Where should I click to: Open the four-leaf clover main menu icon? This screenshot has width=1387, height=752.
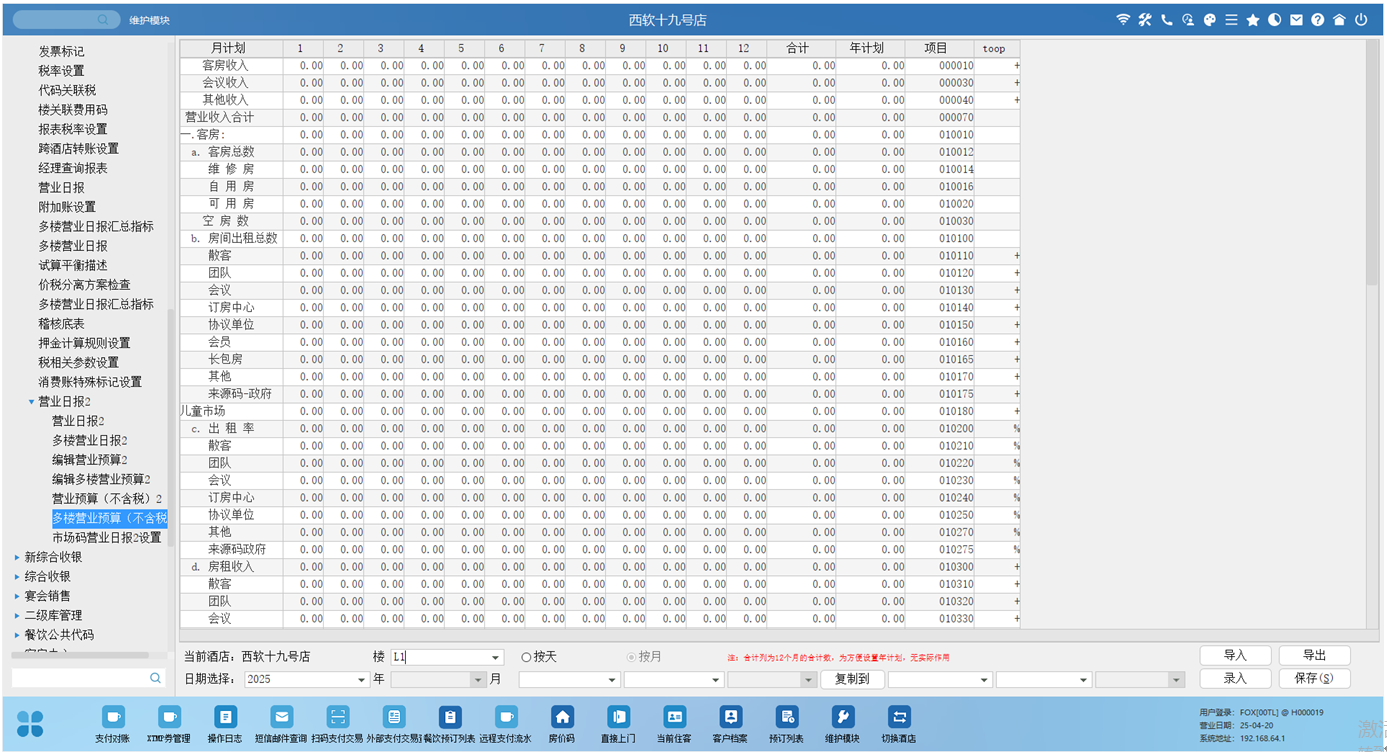31,723
